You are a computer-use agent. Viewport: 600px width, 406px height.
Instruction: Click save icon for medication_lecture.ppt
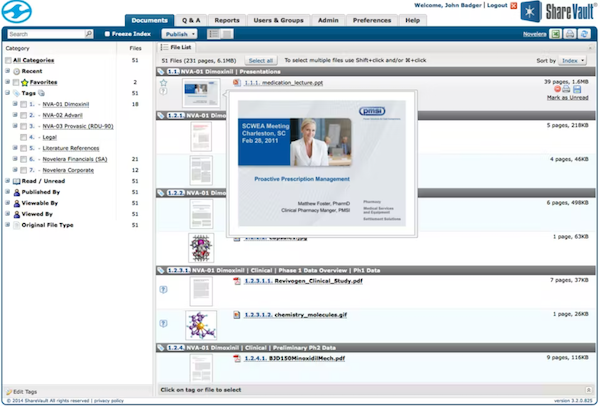coord(577,89)
